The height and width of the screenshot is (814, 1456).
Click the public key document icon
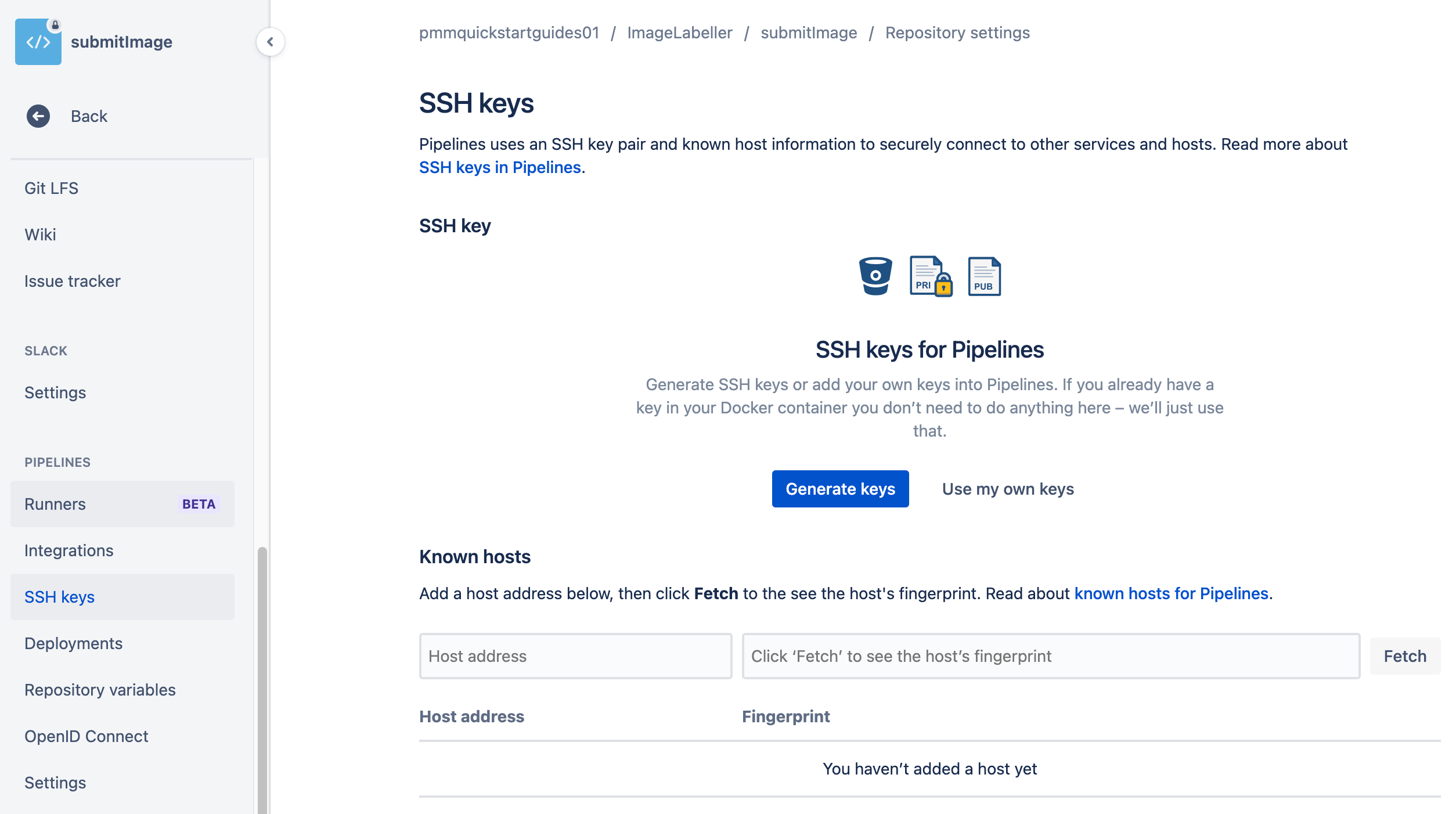point(982,276)
